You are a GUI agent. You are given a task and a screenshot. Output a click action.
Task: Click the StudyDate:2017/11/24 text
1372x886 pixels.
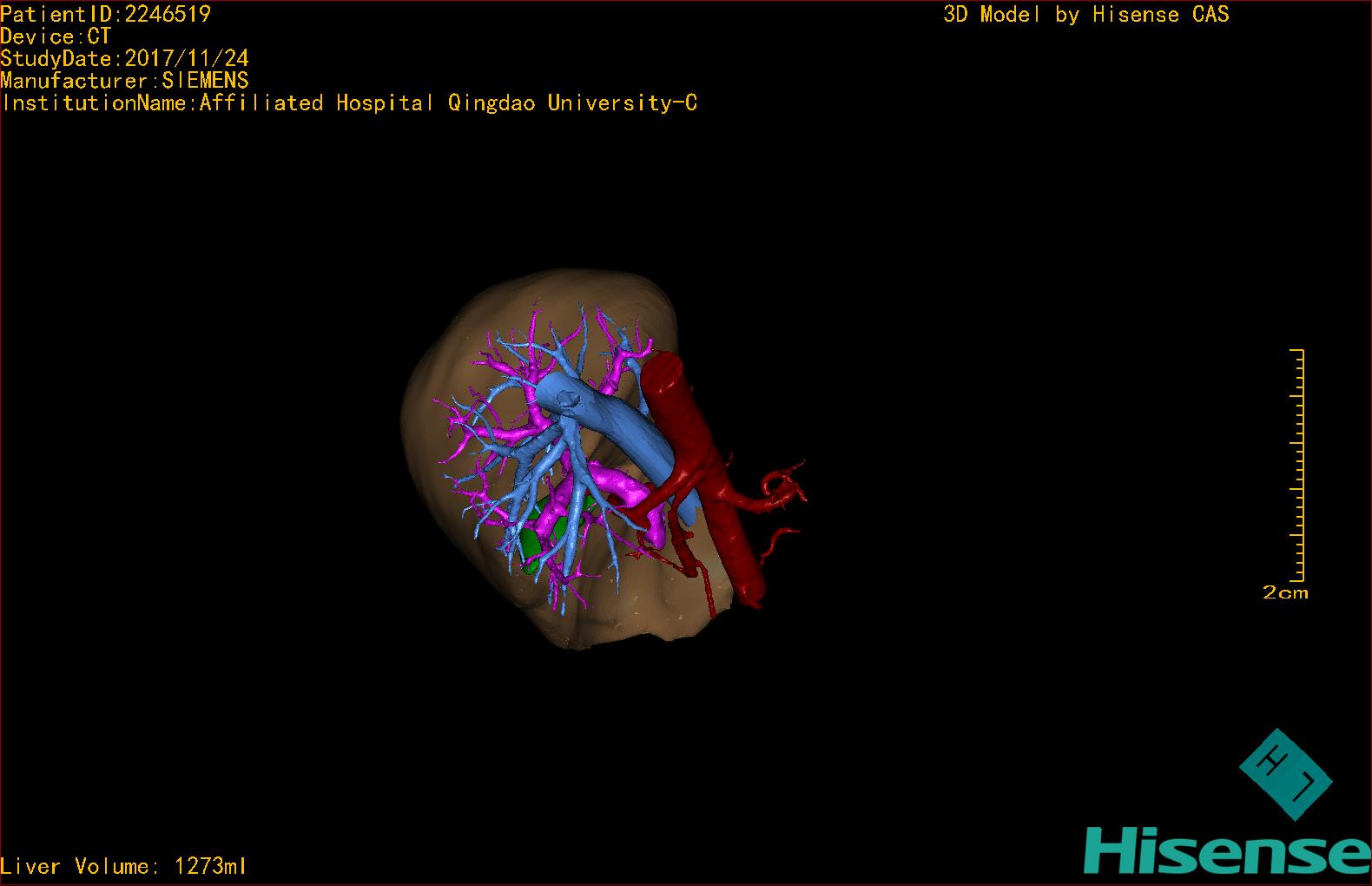pos(125,58)
